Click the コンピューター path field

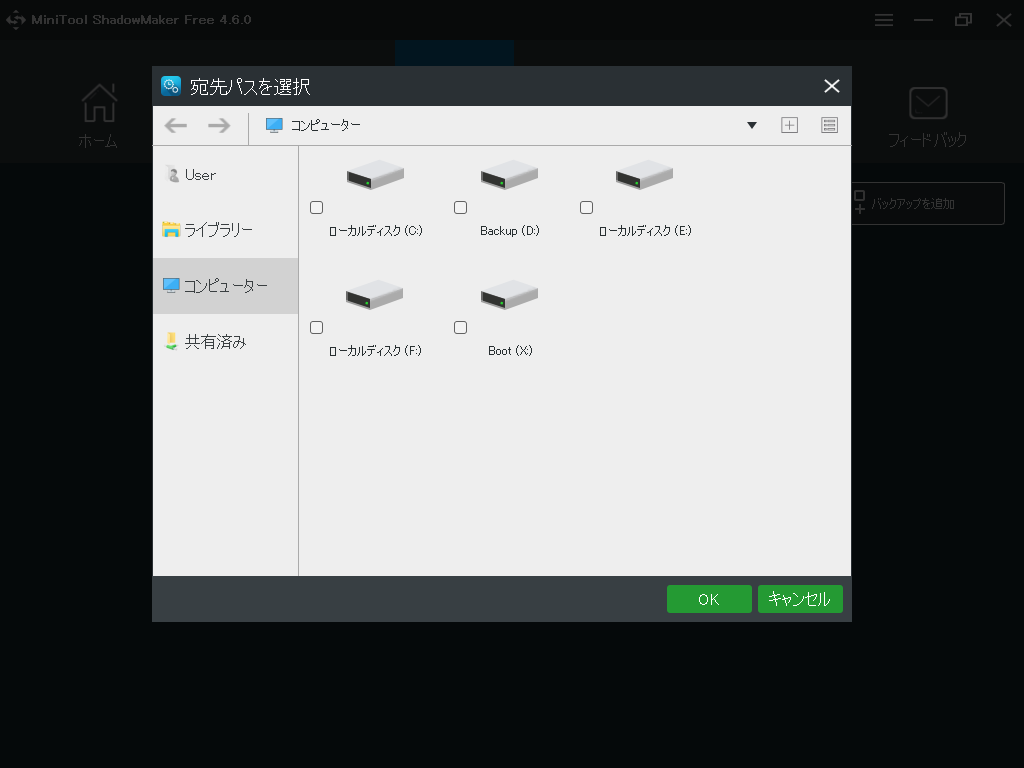[511, 125]
